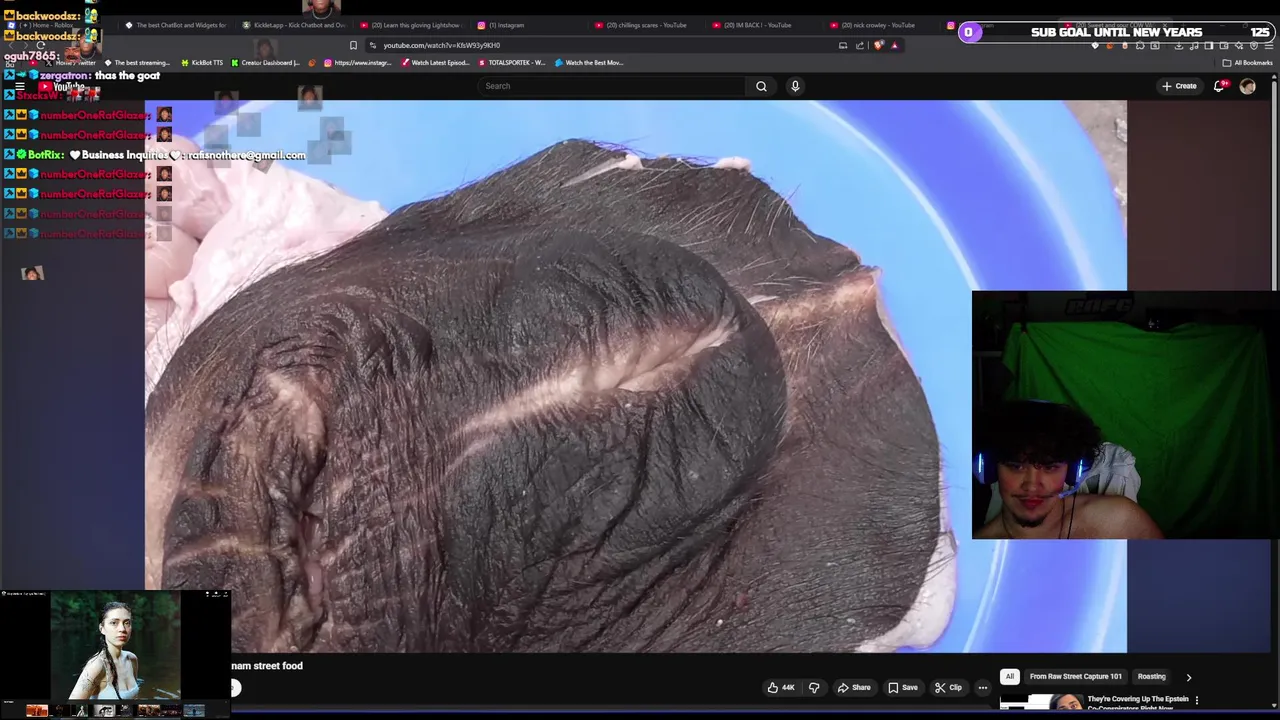This screenshot has height=720, width=1280.
Task: Open the TOTALSPORTEK bookmark
Action: click(x=512, y=63)
